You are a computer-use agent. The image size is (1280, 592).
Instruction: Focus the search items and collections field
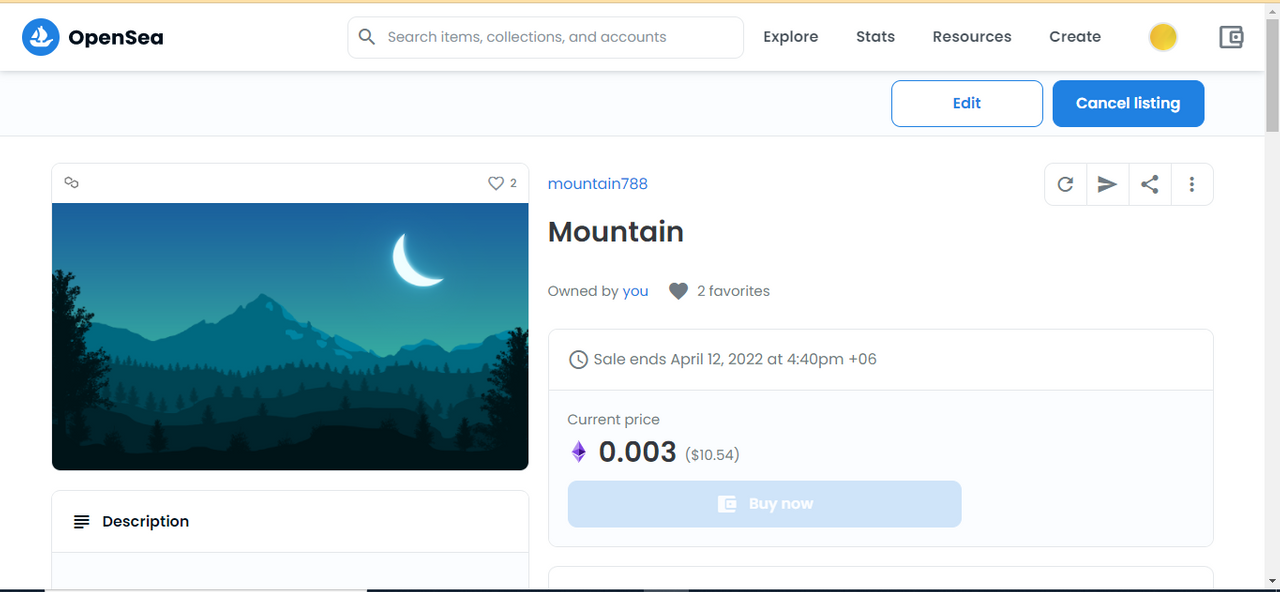pyautogui.click(x=546, y=37)
